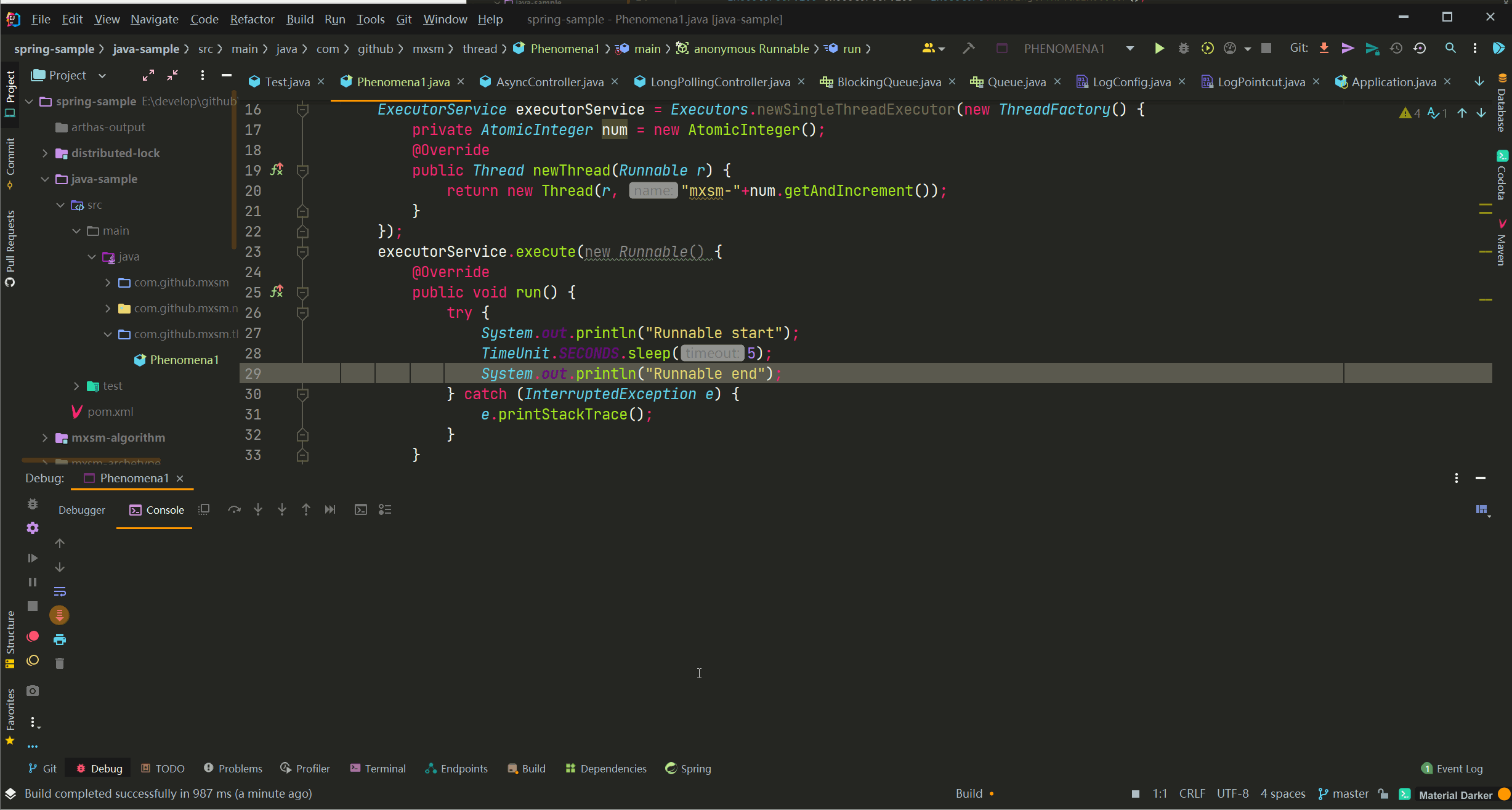Open the Refactor menu
Image resolution: width=1512 pixels, height=810 pixels.
point(252,19)
